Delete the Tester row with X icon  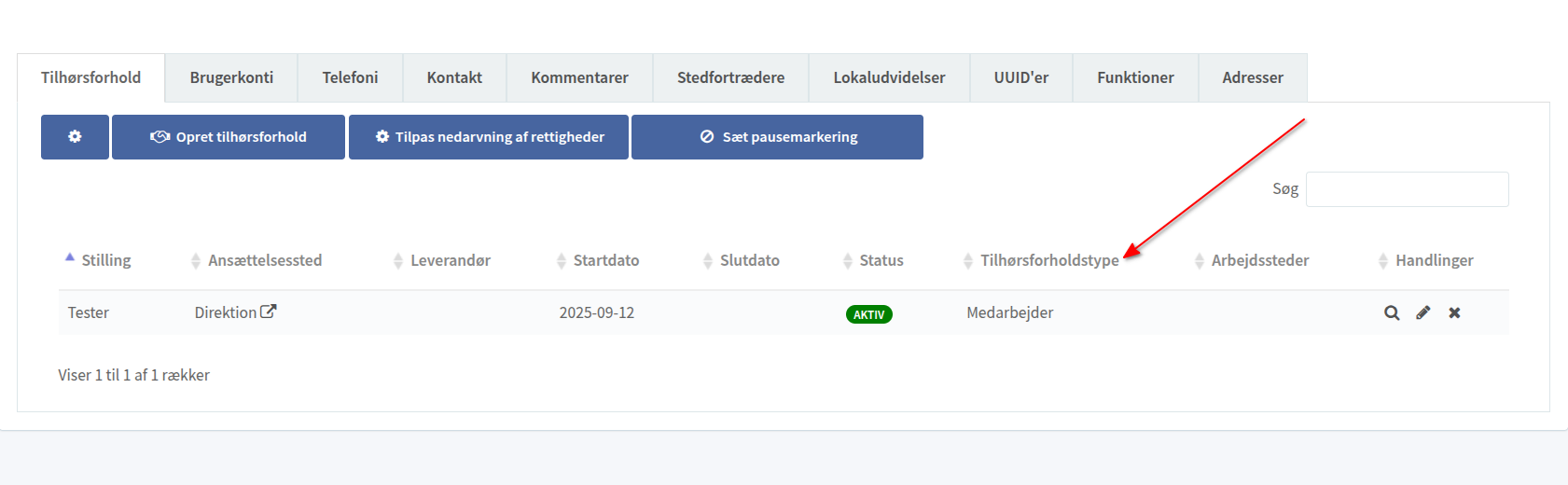[1454, 313]
